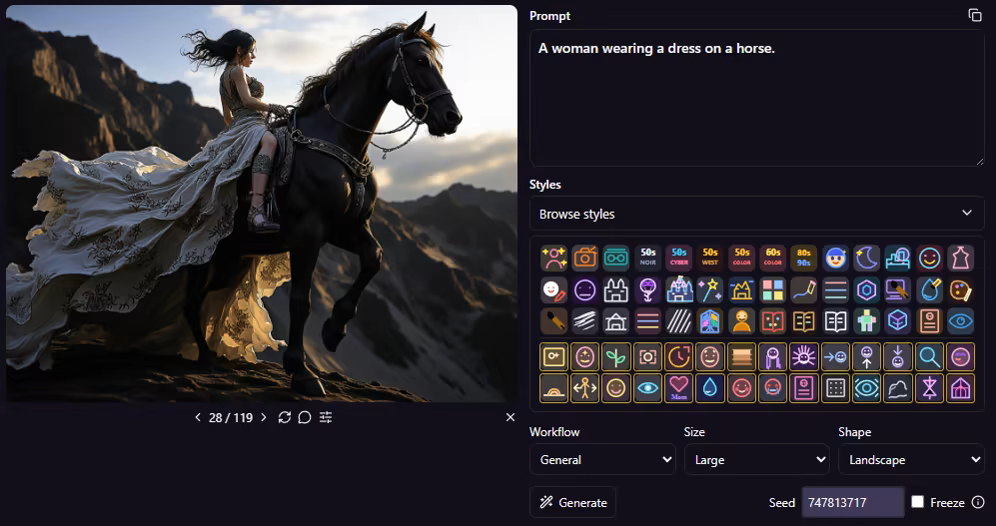Click the Generate button
Screen dimensions: 996x526
click(573, 502)
